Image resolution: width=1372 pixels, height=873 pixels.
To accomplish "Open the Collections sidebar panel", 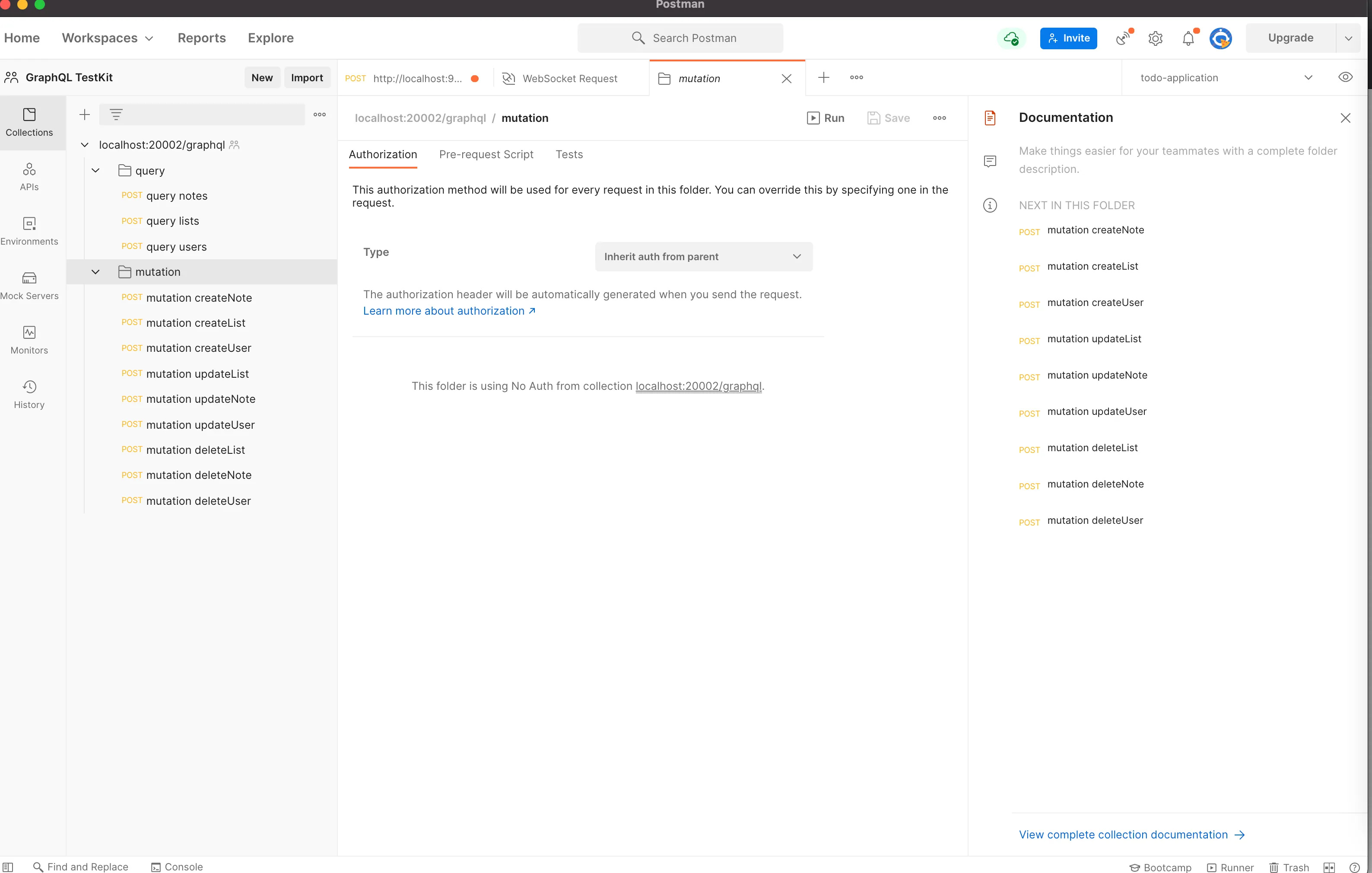I will [x=29, y=122].
